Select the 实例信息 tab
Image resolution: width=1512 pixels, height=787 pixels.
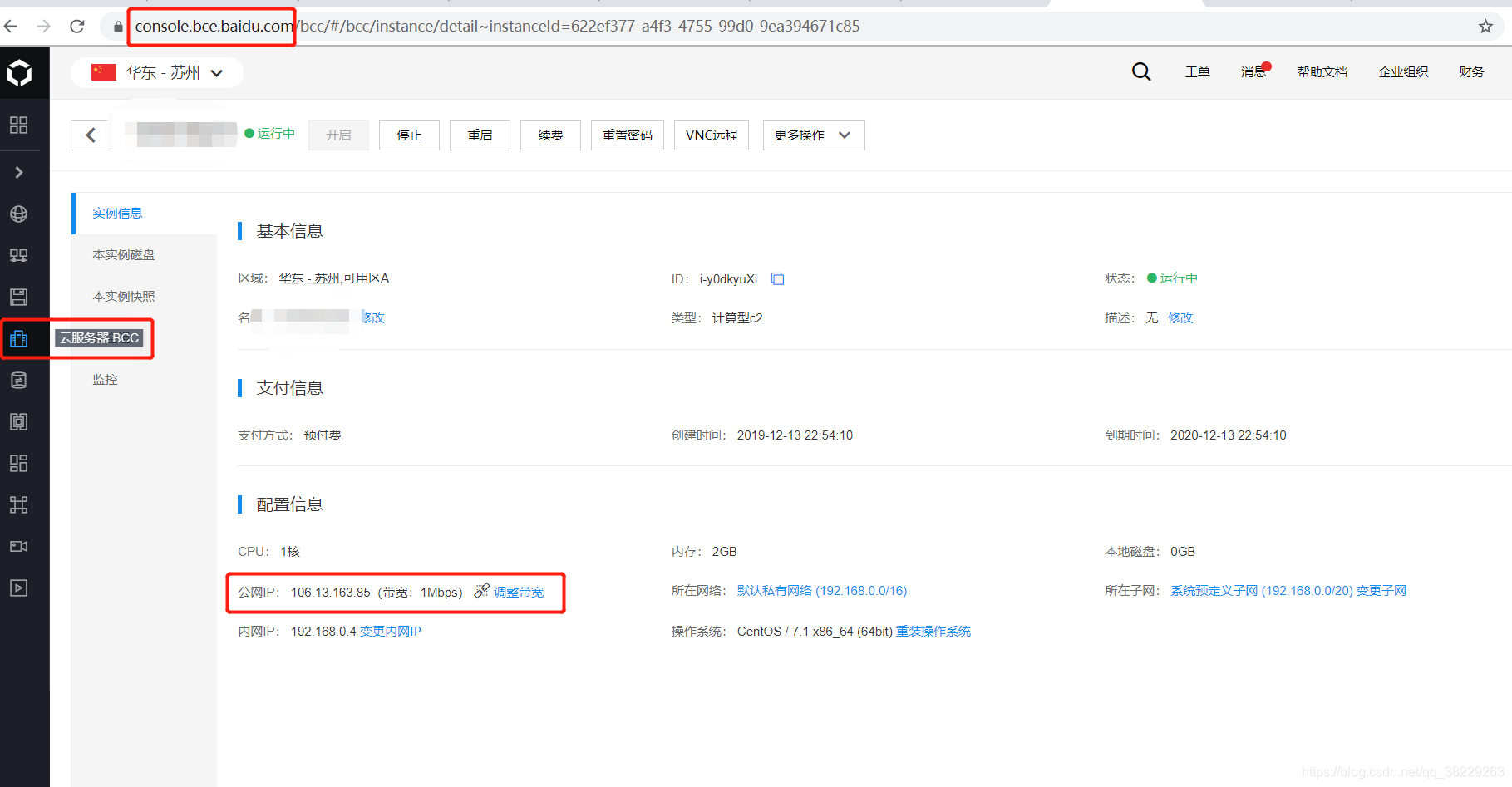pyautogui.click(x=145, y=214)
